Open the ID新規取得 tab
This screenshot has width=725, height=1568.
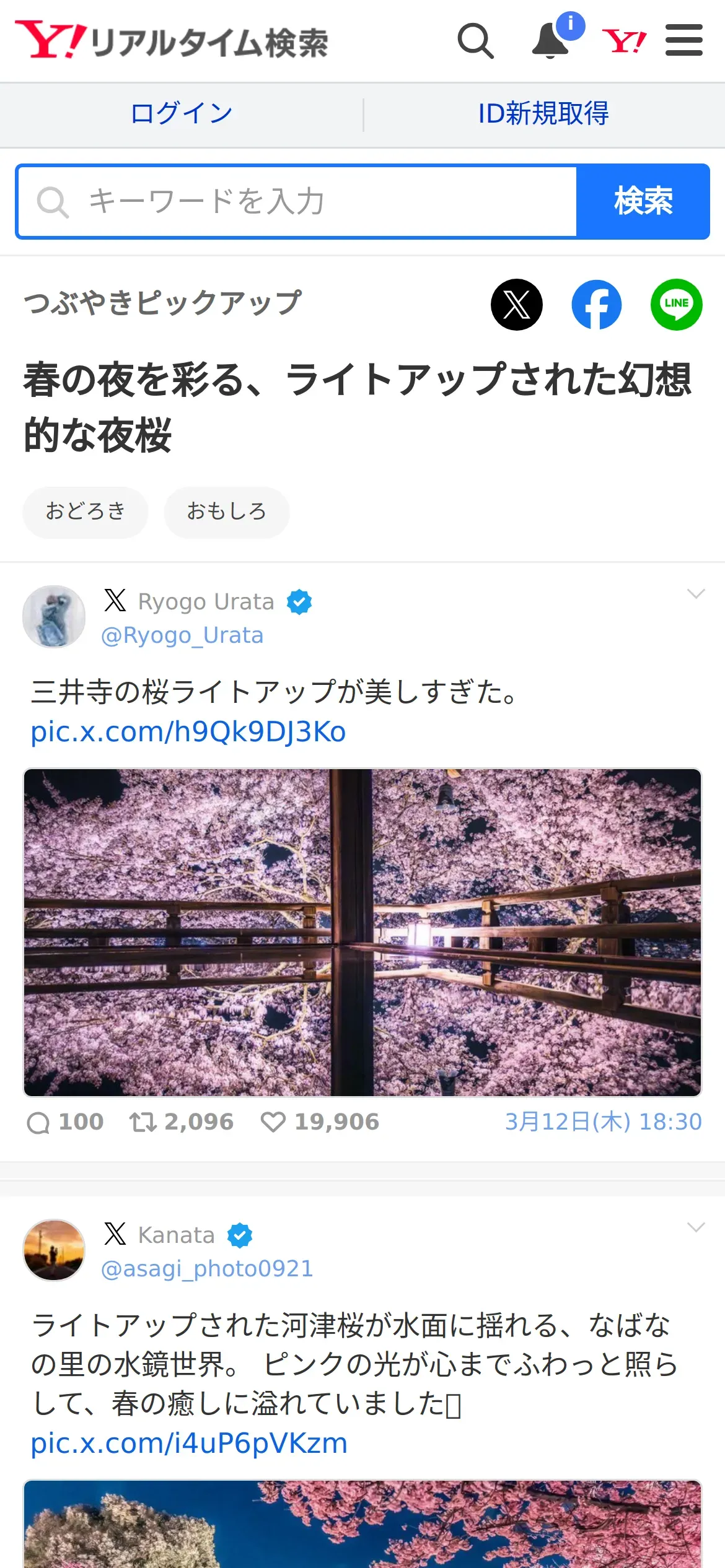[x=543, y=114]
